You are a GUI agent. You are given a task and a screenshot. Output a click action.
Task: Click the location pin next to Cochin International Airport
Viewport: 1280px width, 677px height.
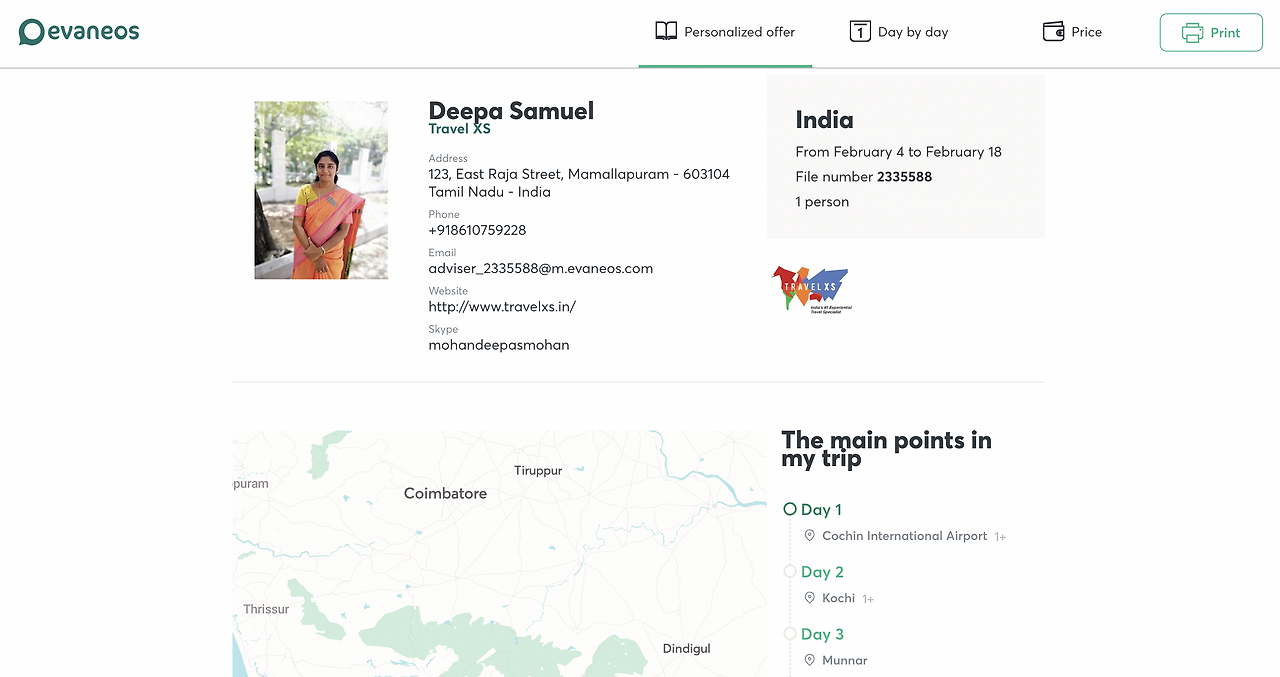pos(810,536)
